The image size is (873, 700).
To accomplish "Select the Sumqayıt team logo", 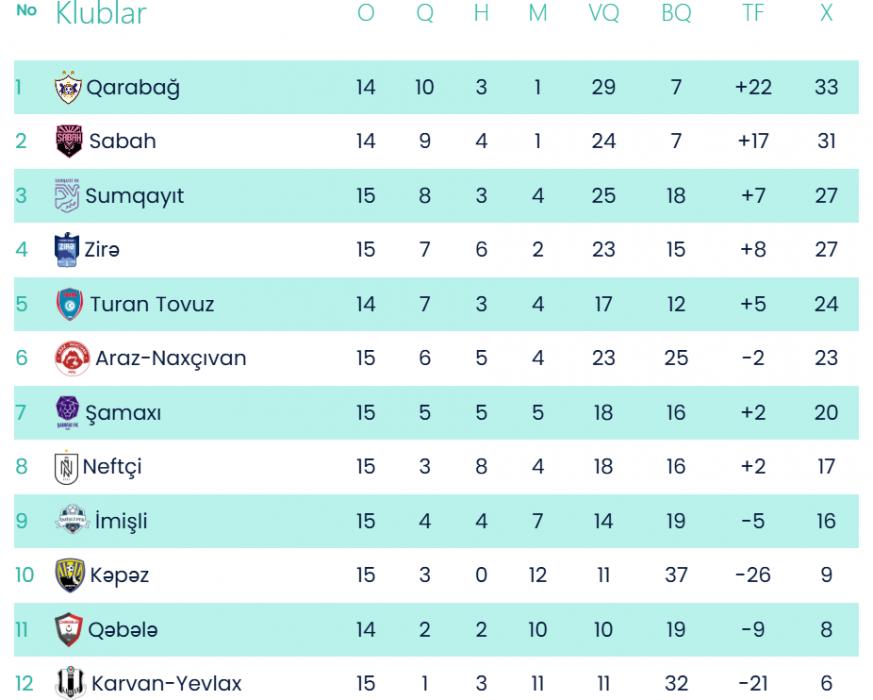I will pos(66,195).
